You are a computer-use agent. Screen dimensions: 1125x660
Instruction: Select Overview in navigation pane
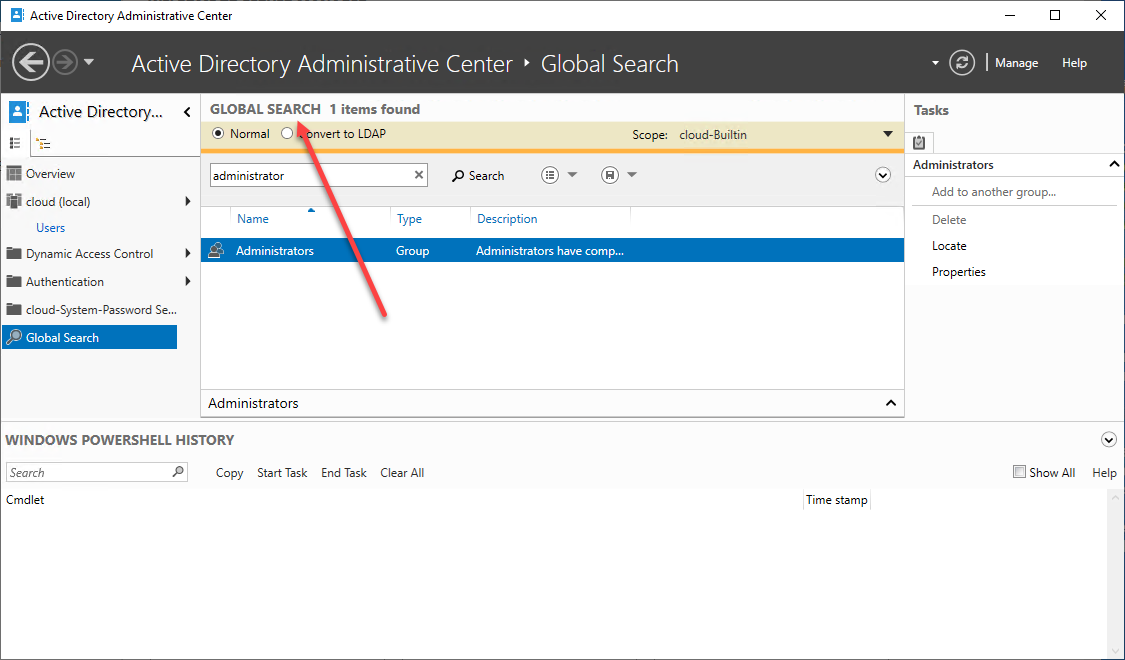(50, 174)
